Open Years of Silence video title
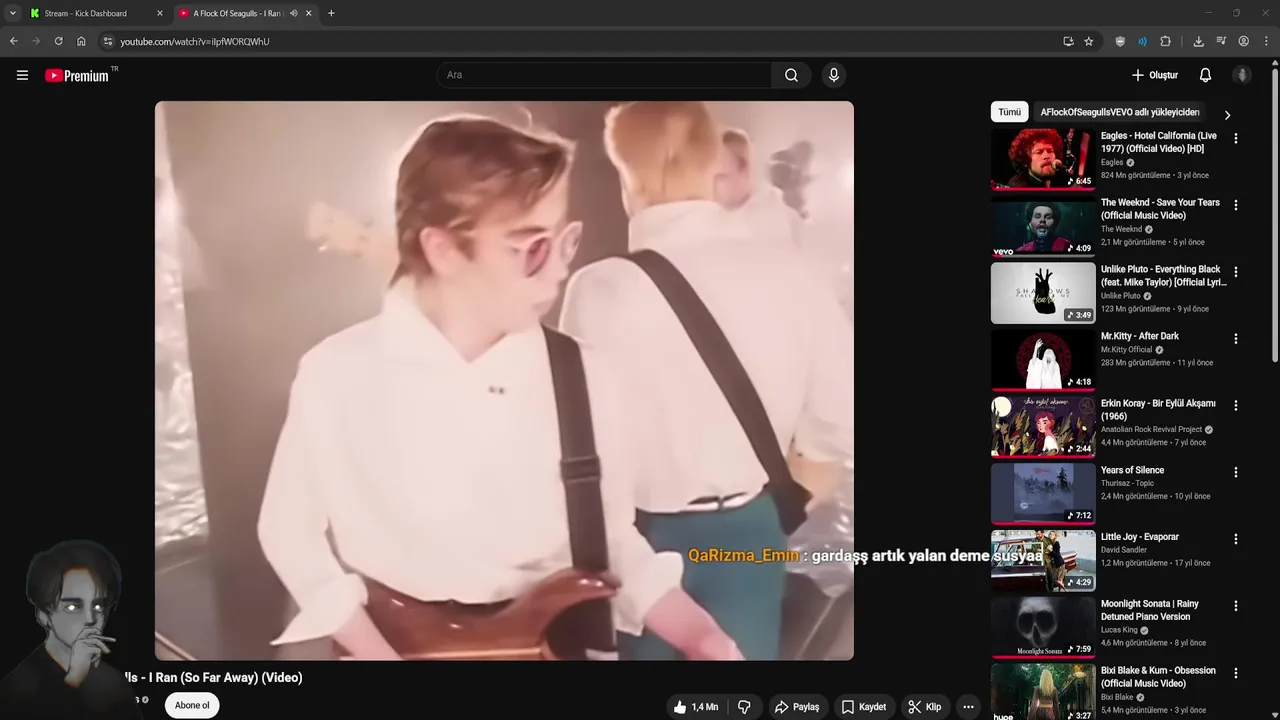 [x=1132, y=470]
